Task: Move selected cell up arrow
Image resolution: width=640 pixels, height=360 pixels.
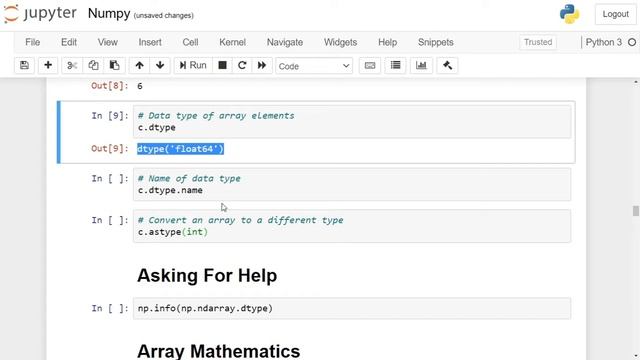Action: pyautogui.click(x=139, y=65)
